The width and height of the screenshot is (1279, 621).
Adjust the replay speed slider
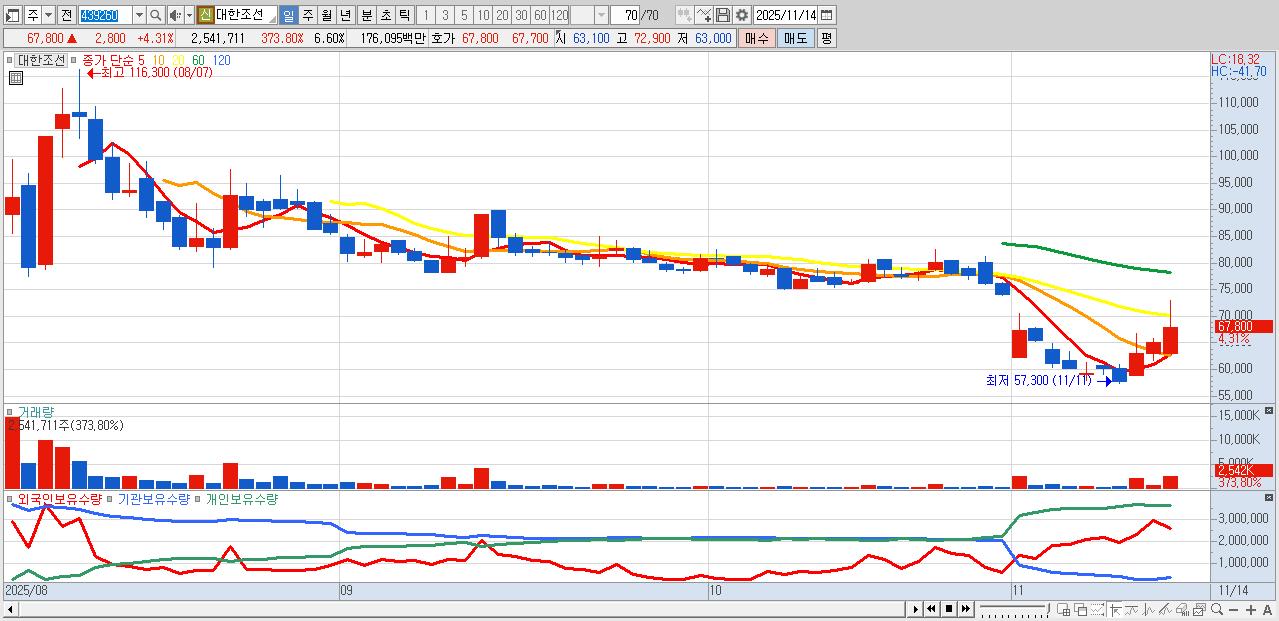click(x=1014, y=609)
